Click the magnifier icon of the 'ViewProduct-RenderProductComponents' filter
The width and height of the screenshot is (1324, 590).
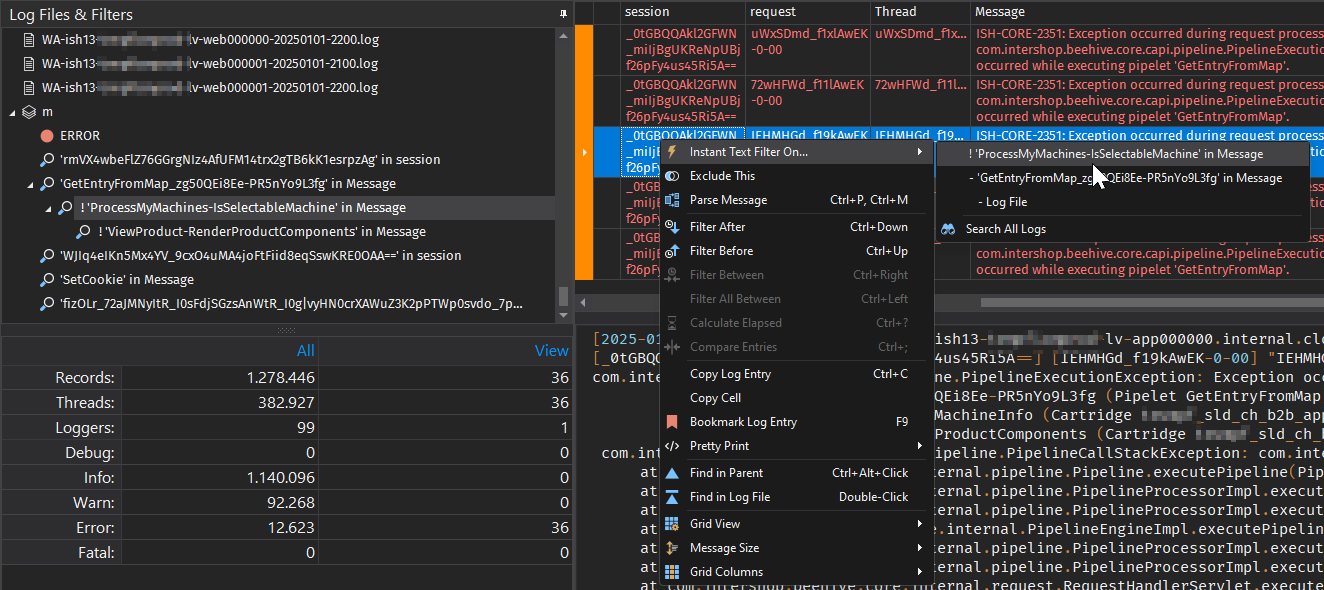coord(83,232)
